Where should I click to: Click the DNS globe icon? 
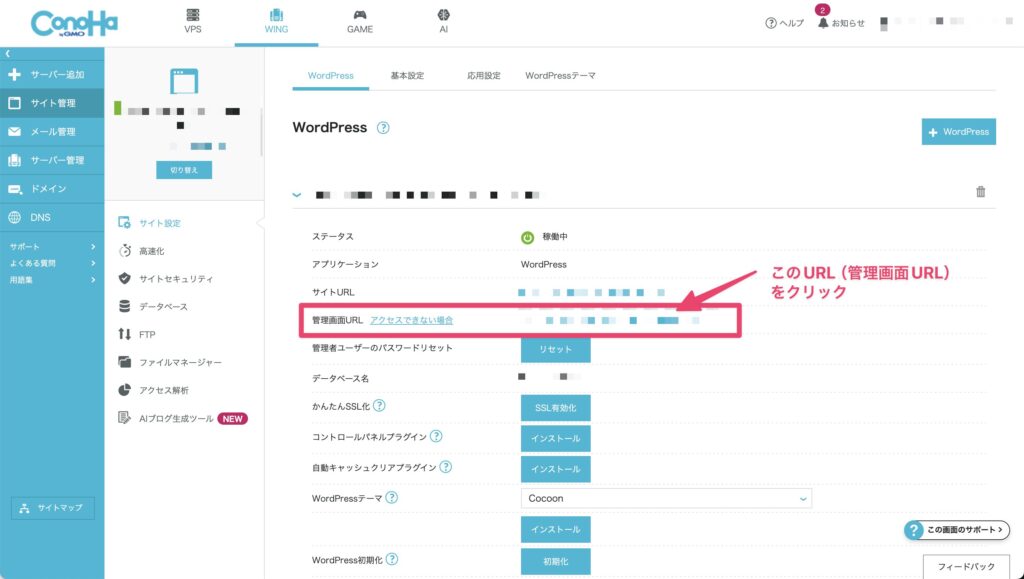point(14,217)
